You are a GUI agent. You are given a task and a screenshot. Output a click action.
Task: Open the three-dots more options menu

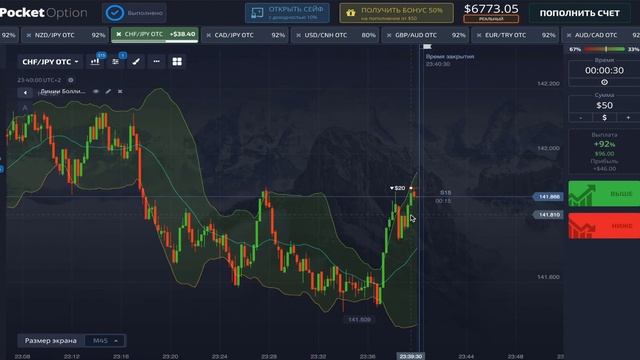coord(156,62)
